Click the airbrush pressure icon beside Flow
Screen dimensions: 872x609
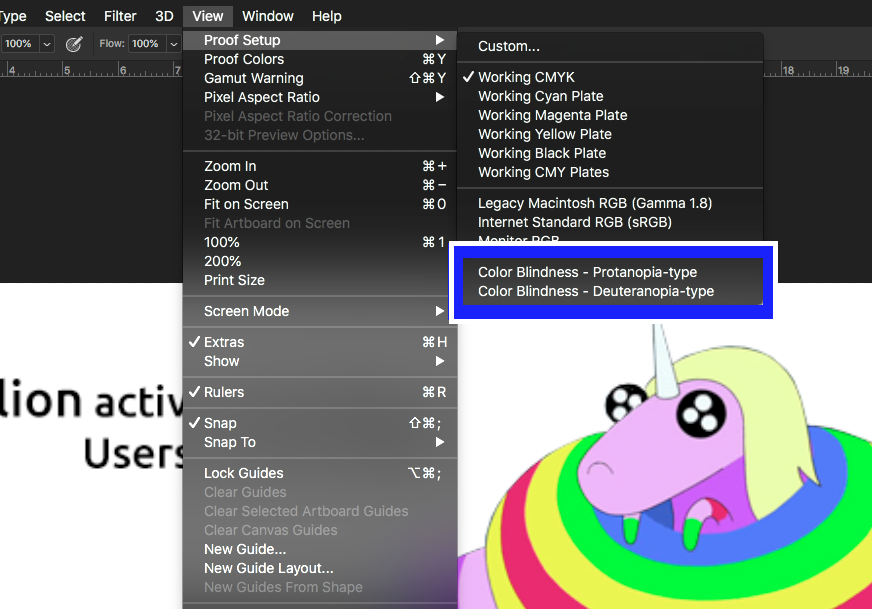[x=74, y=43]
